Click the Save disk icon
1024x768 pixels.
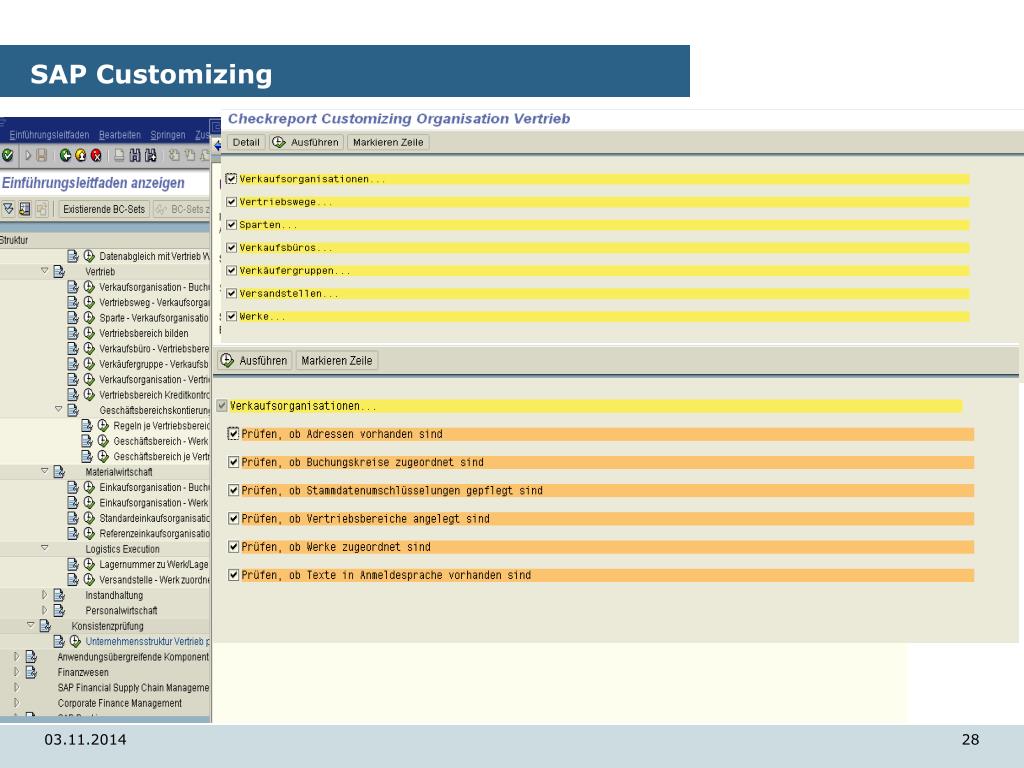pyautogui.click(x=42, y=155)
